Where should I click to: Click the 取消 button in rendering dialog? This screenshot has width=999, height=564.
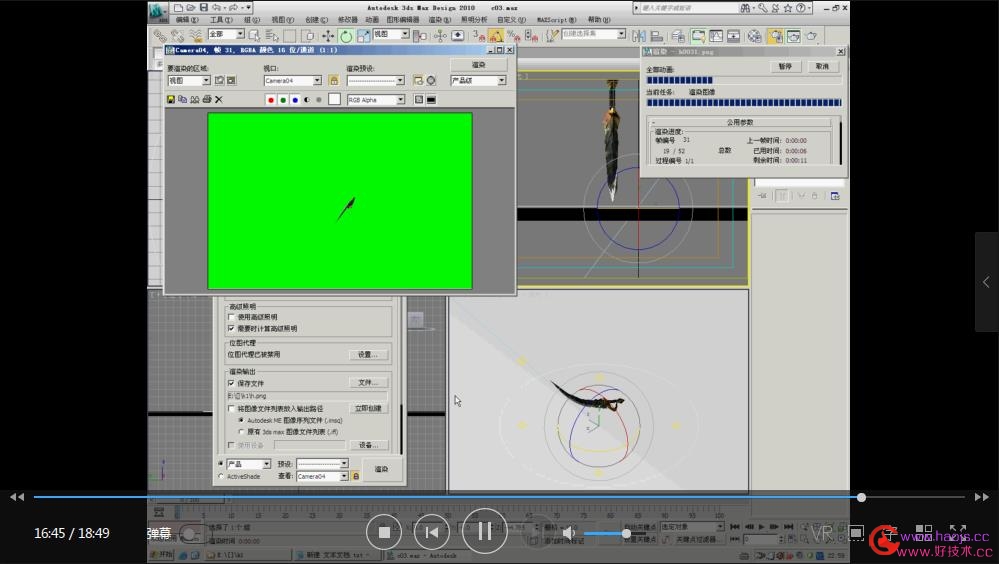click(823, 66)
